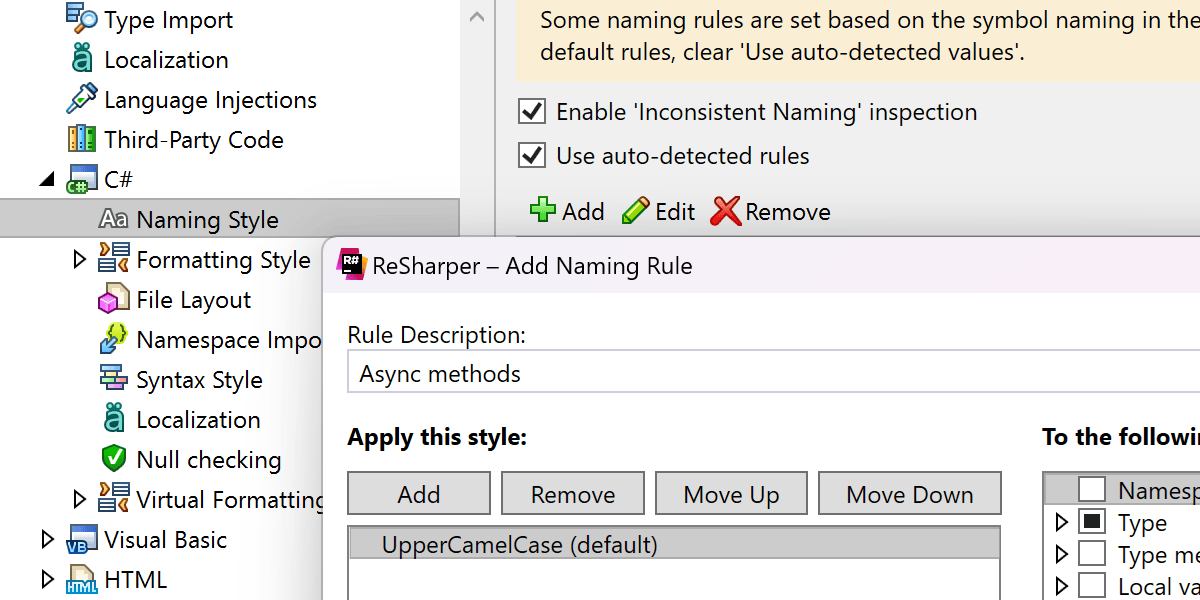Toggle the Type checkbox in entity list
The height and width of the screenshot is (600, 1200).
click(1092, 522)
